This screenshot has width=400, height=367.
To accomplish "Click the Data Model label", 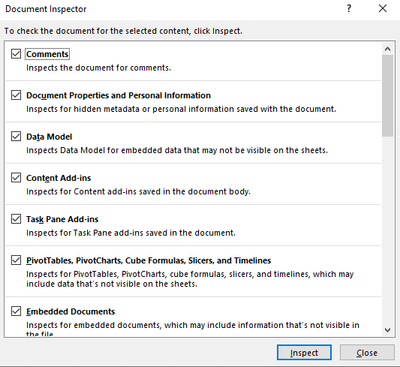I will (x=49, y=137).
